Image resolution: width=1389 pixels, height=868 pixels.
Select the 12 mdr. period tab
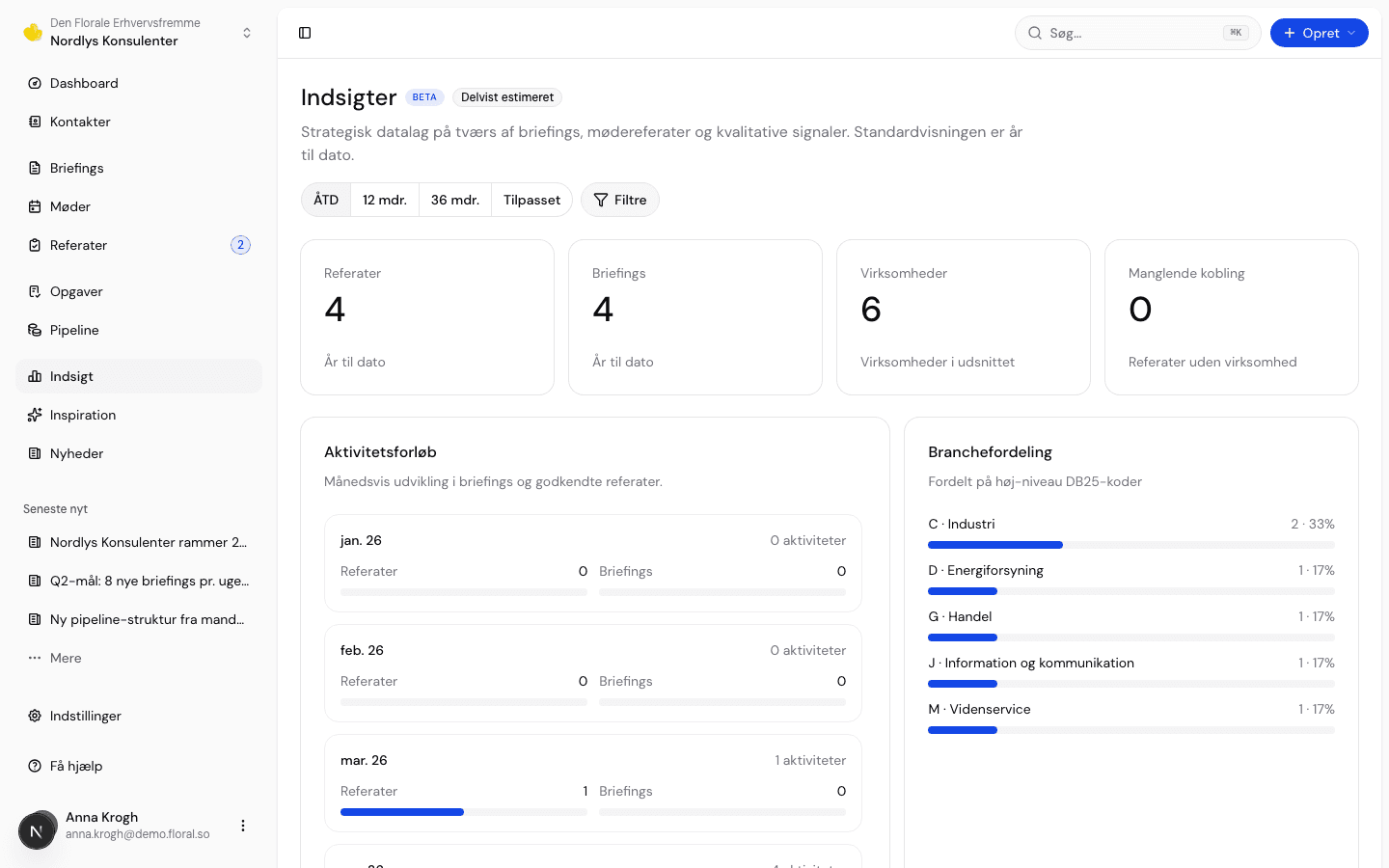pos(385,200)
